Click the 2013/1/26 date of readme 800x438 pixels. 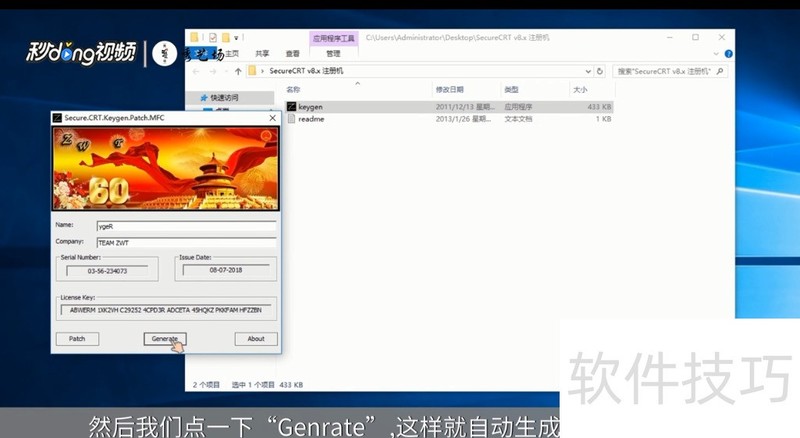pos(463,119)
